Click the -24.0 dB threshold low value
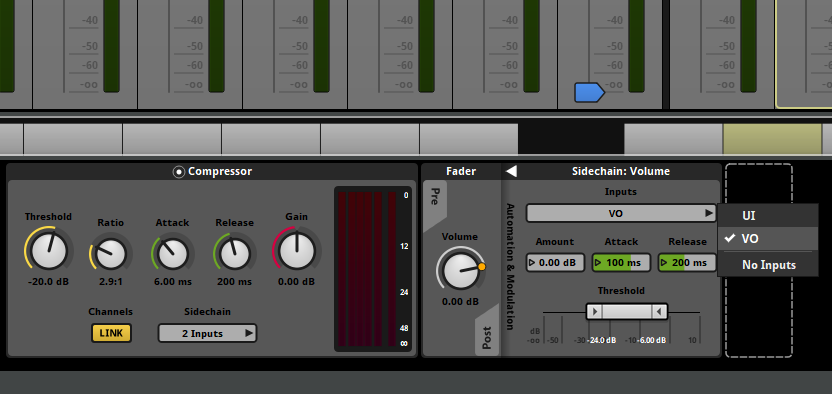Image resolution: width=832 pixels, height=394 pixels. pos(602,340)
